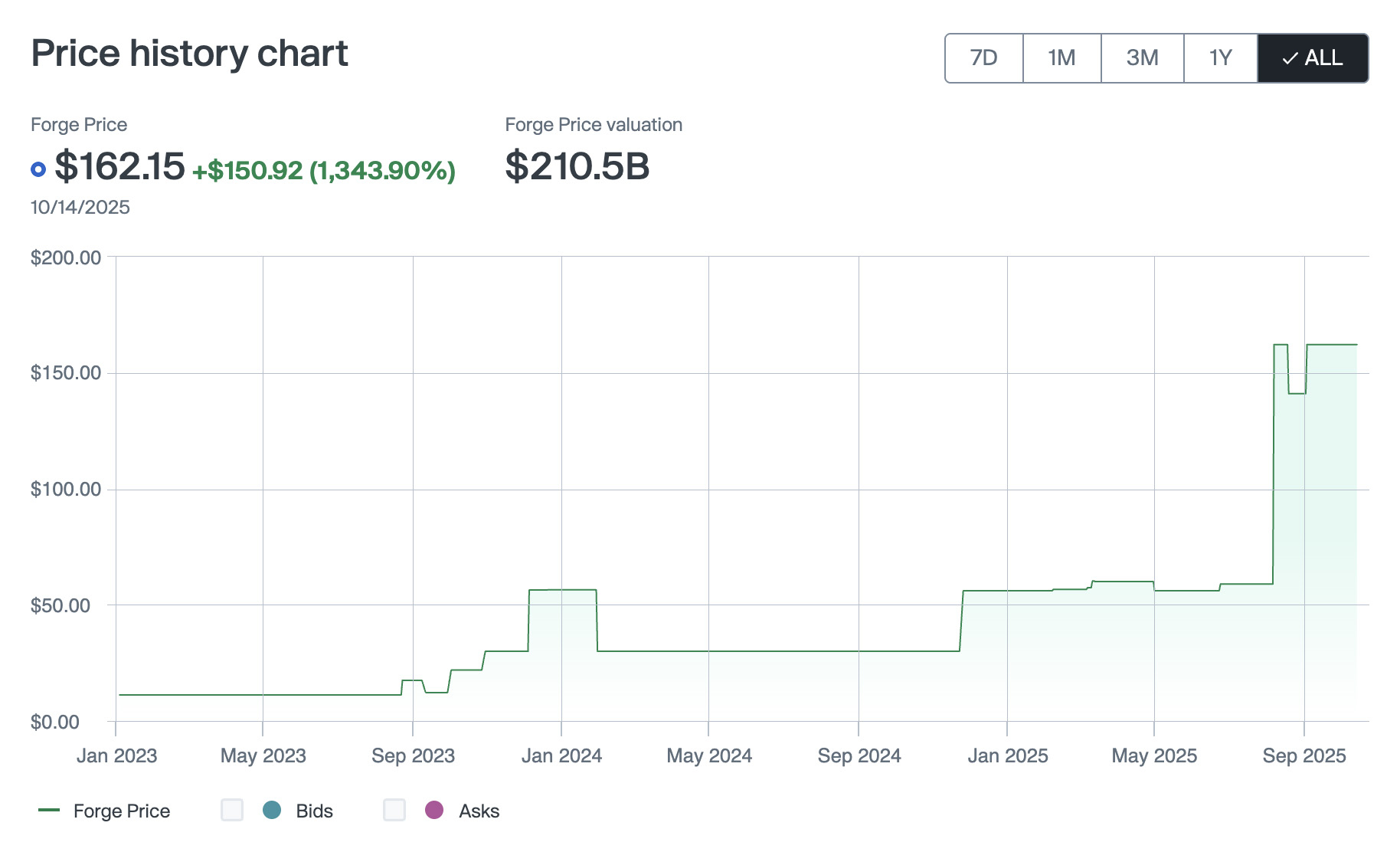This screenshot has width=1400, height=852.
Task: Select the 7D time range
Action: [984, 58]
